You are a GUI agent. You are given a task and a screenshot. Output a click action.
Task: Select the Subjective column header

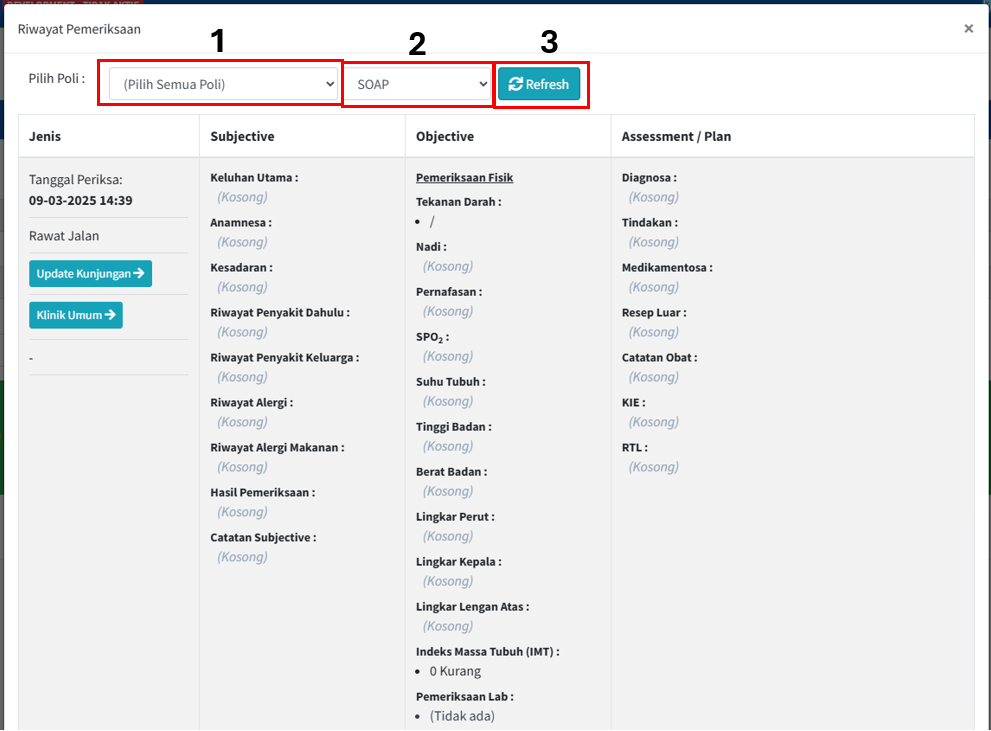pos(242,136)
